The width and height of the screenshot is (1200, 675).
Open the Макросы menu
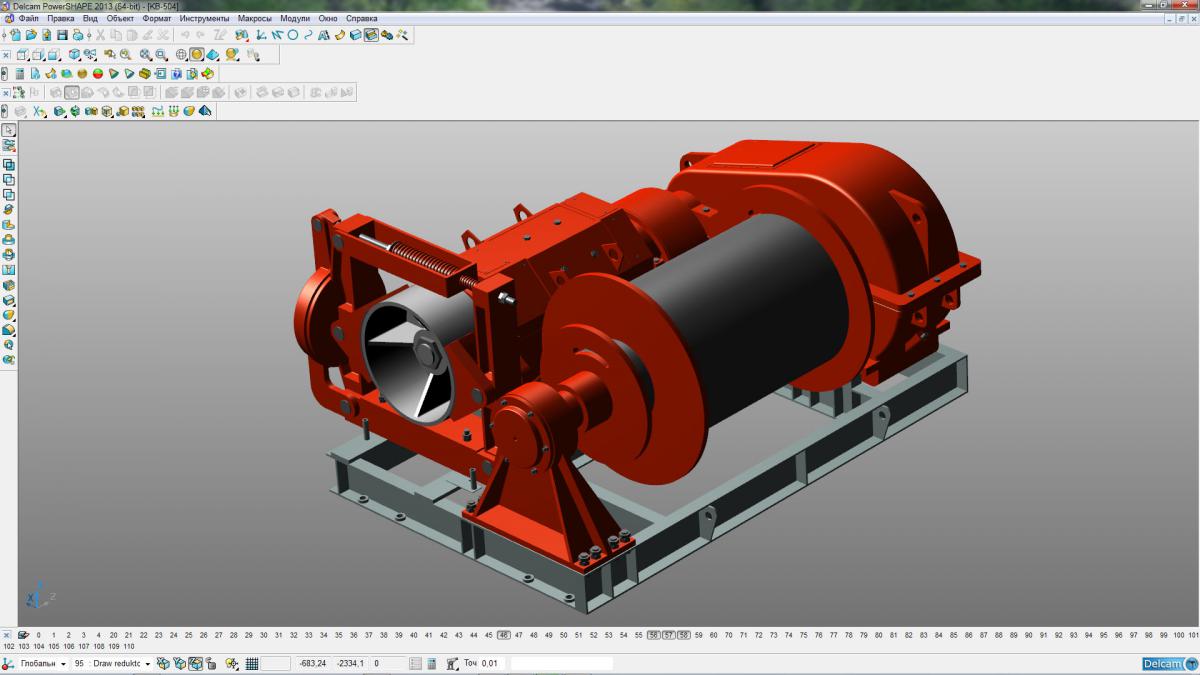pyautogui.click(x=255, y=18)
